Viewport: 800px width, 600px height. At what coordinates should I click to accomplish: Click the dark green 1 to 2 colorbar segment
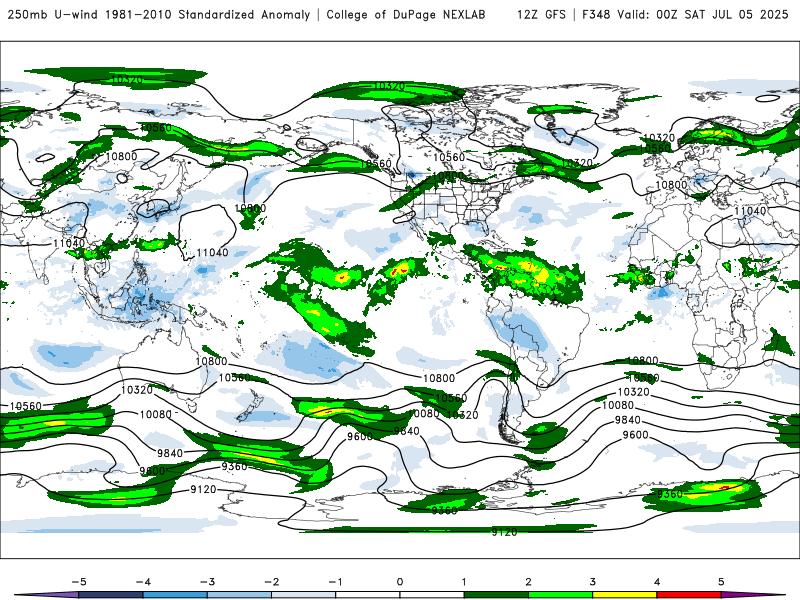[496, 595]
